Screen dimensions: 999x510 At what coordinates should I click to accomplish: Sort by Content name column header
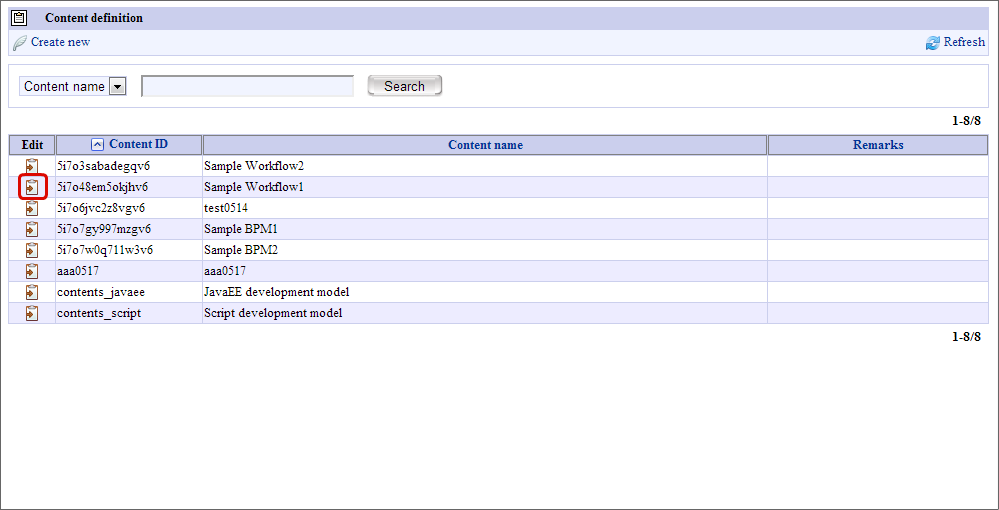[x=485, y=145]
